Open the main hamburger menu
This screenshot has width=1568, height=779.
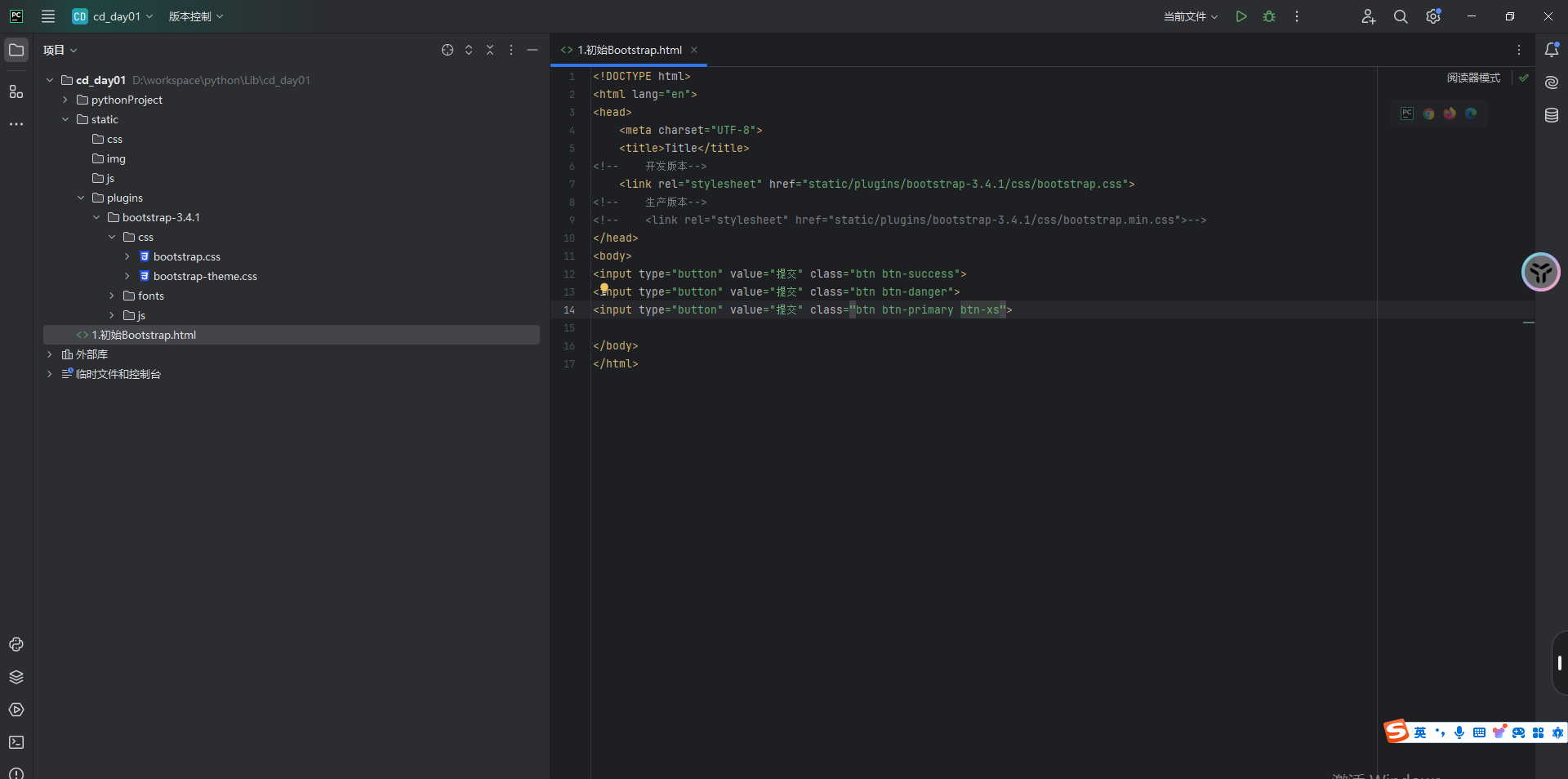point(48,16)
